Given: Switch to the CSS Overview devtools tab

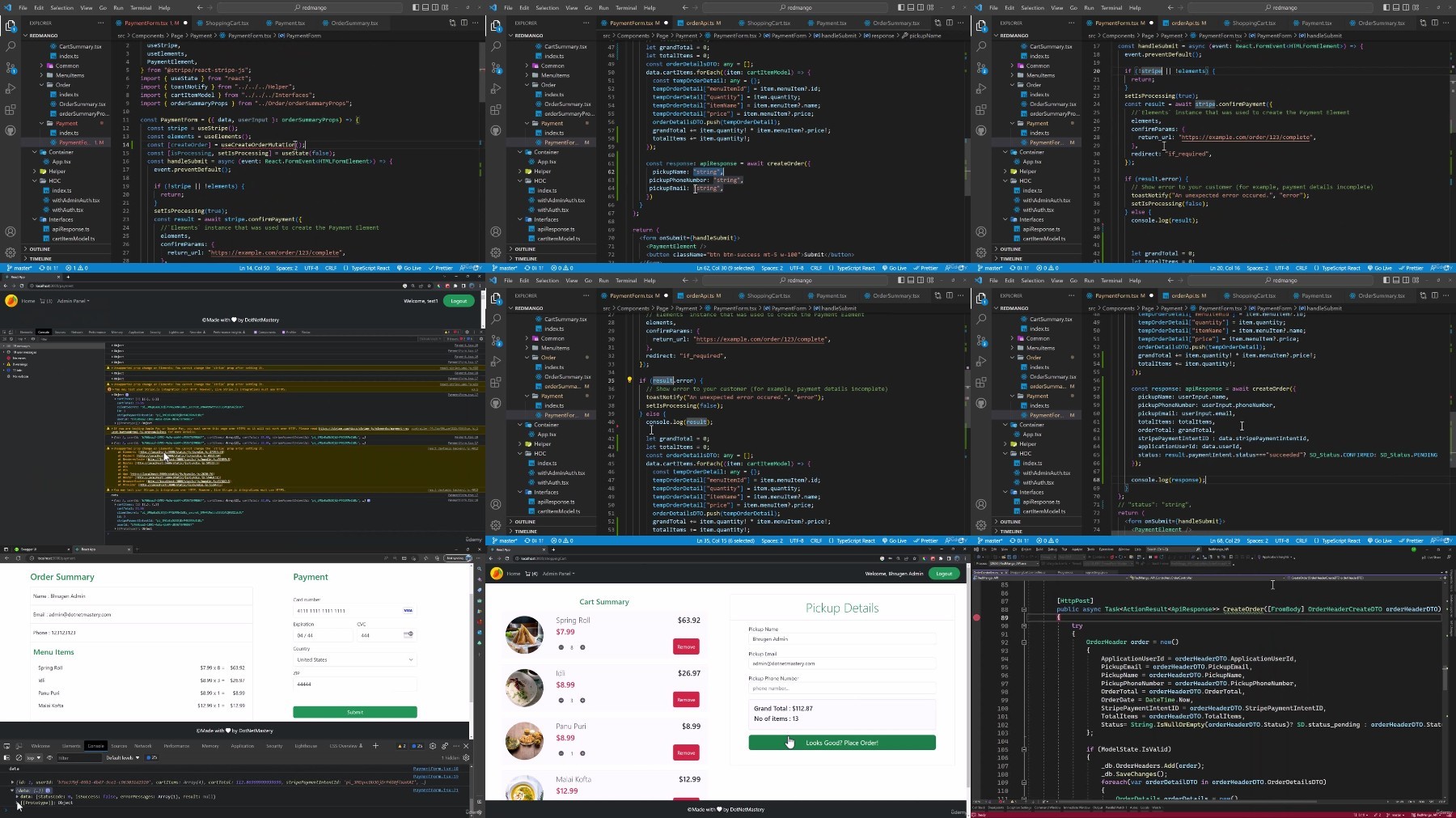Looking at the screenshot, I should tap(345, 746).
